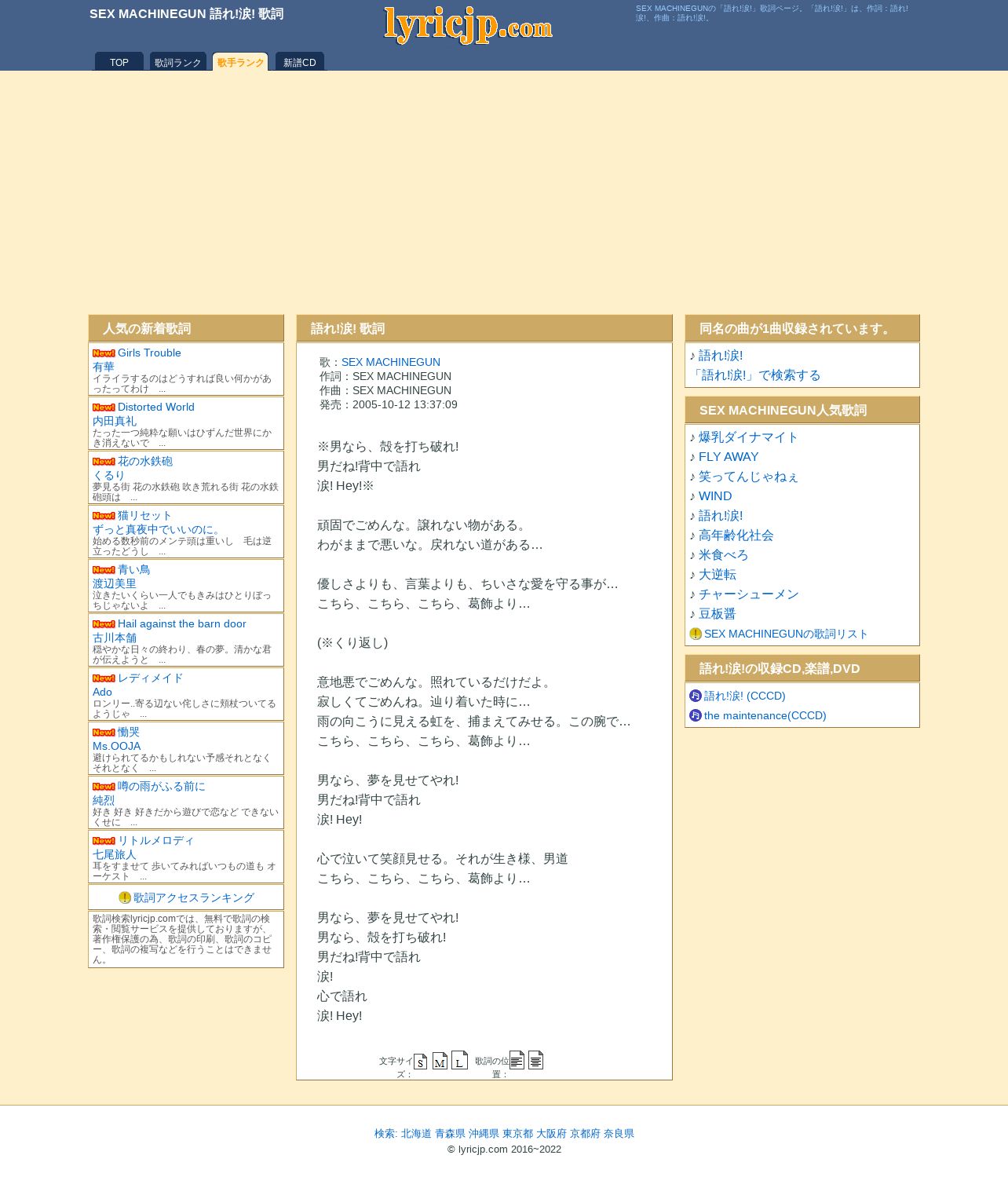The height and width of the screenshot is (1177, 1008).
Task: Set lyrics font size to small (S)
Action: pos(420,1062)
